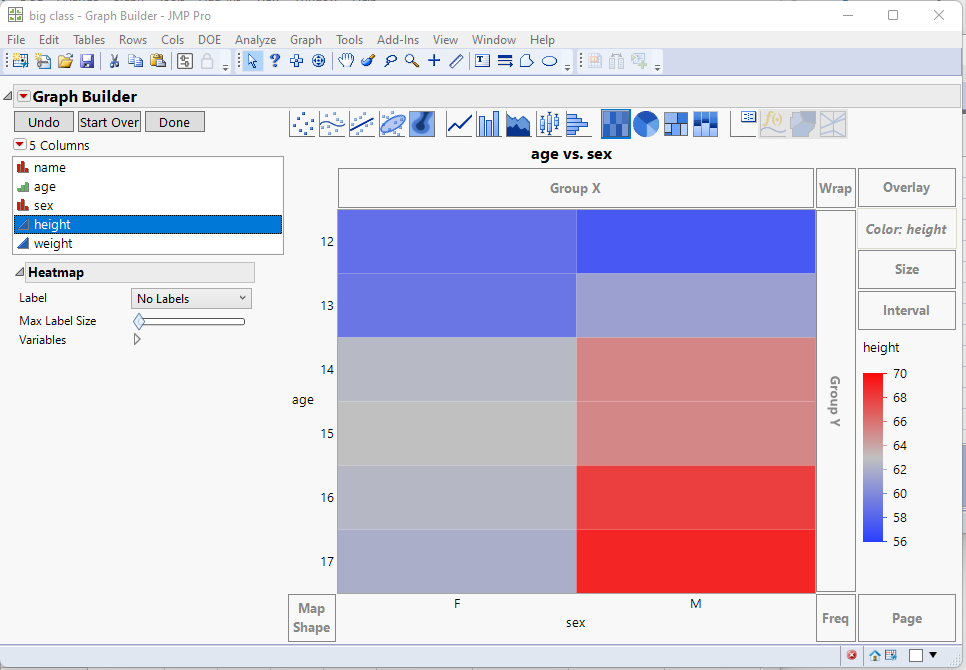This screenshot has height=670, width=966.
Task: Expand the Variables disclosure triangle
Action: 135,339
